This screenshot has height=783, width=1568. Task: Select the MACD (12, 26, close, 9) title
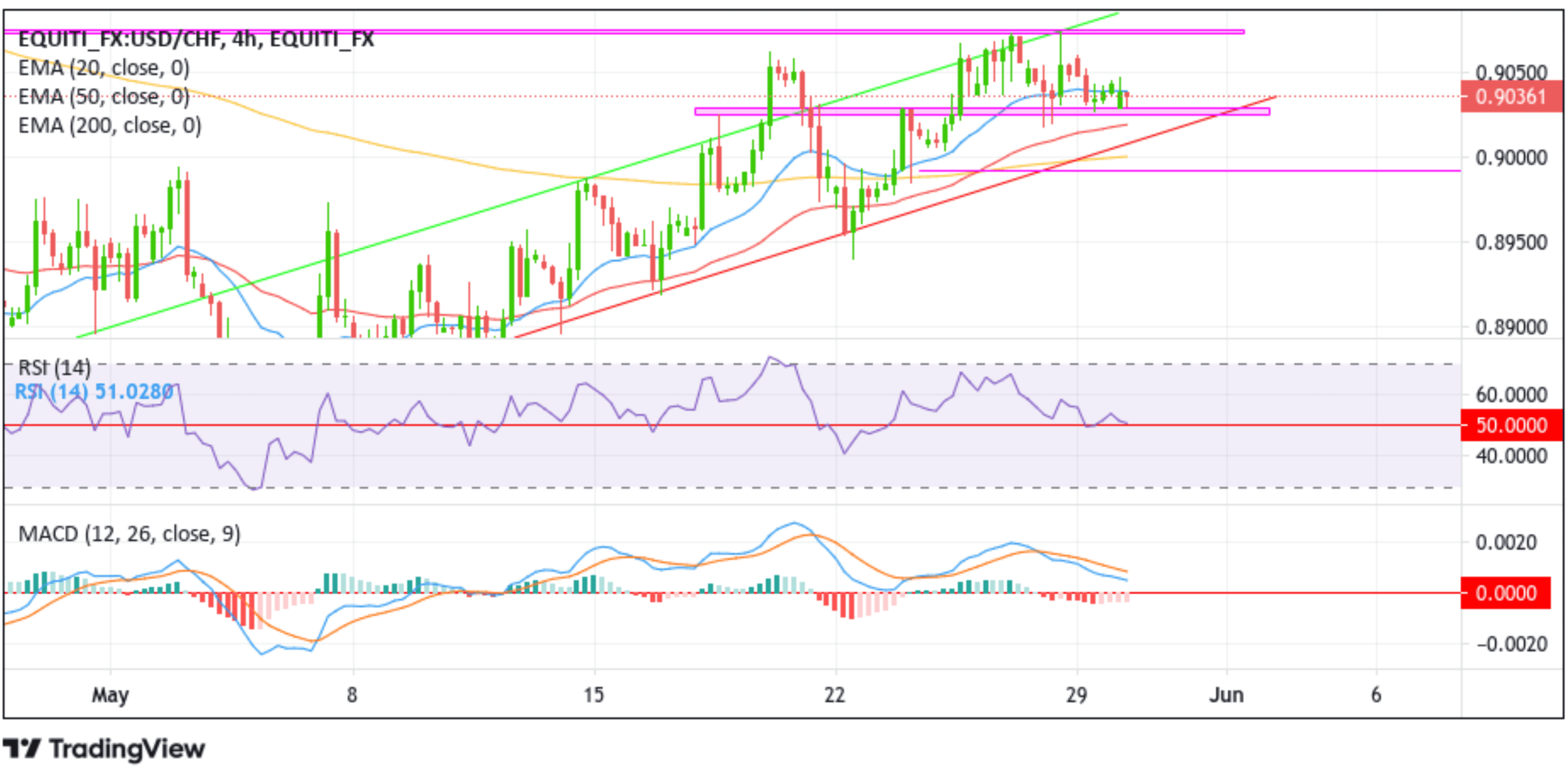[130, 534]
